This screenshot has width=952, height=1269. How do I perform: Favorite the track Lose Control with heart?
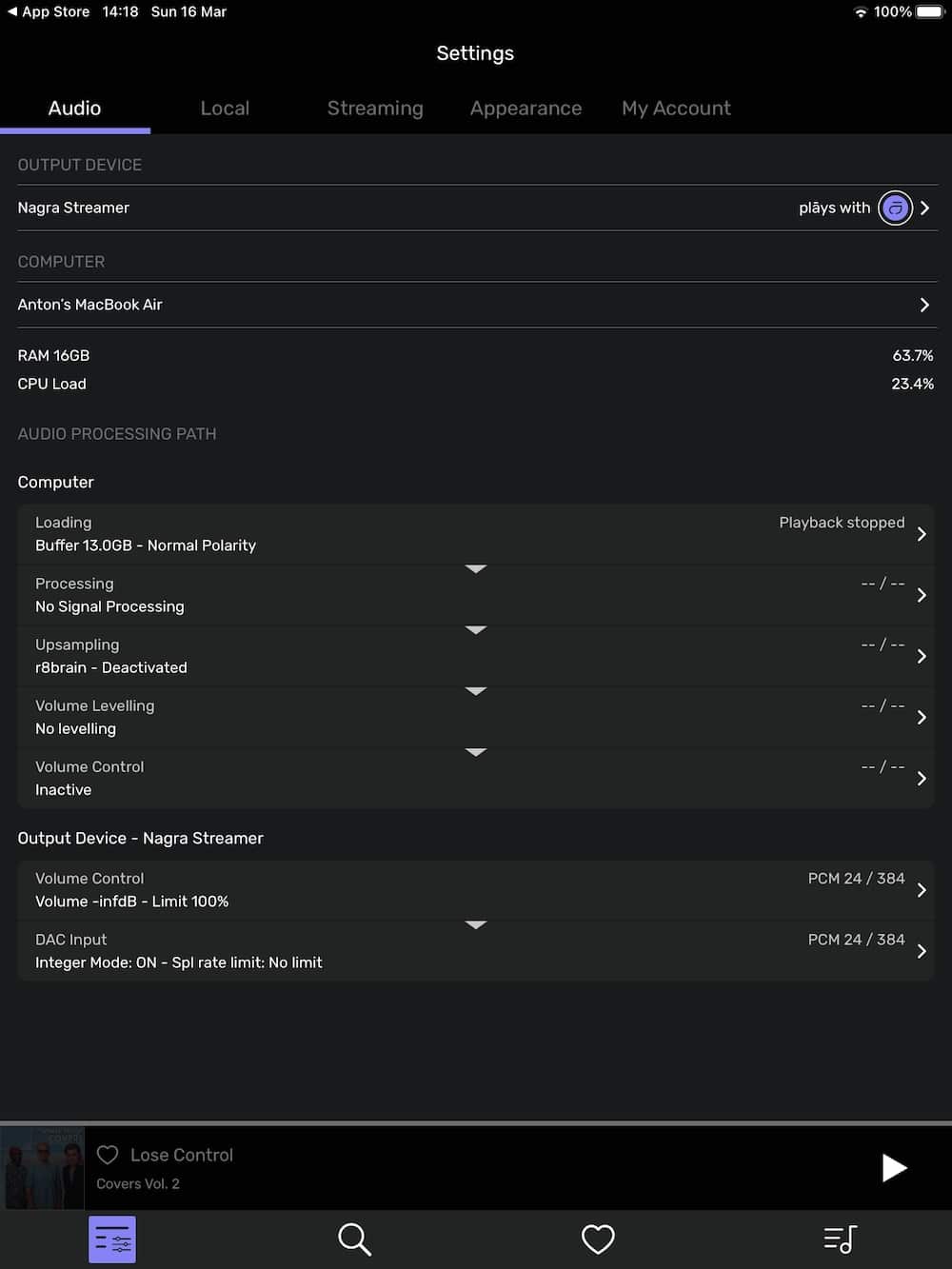(108, 1155)
